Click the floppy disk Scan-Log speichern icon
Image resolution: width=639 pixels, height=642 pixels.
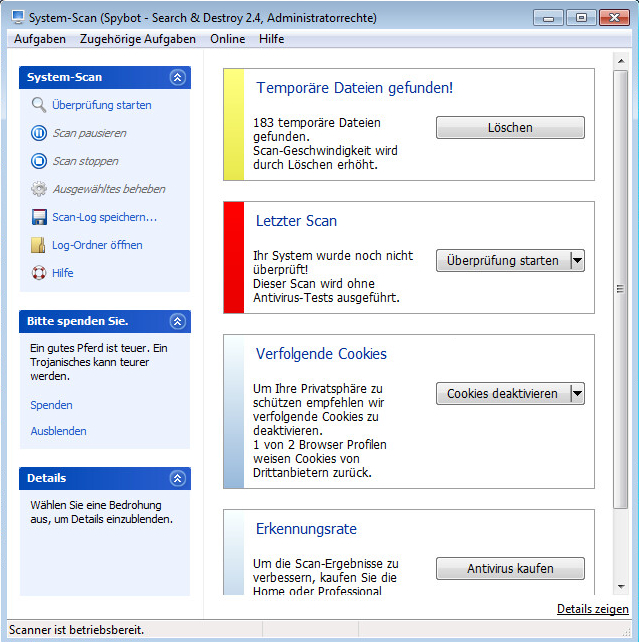tap(39, 217)
